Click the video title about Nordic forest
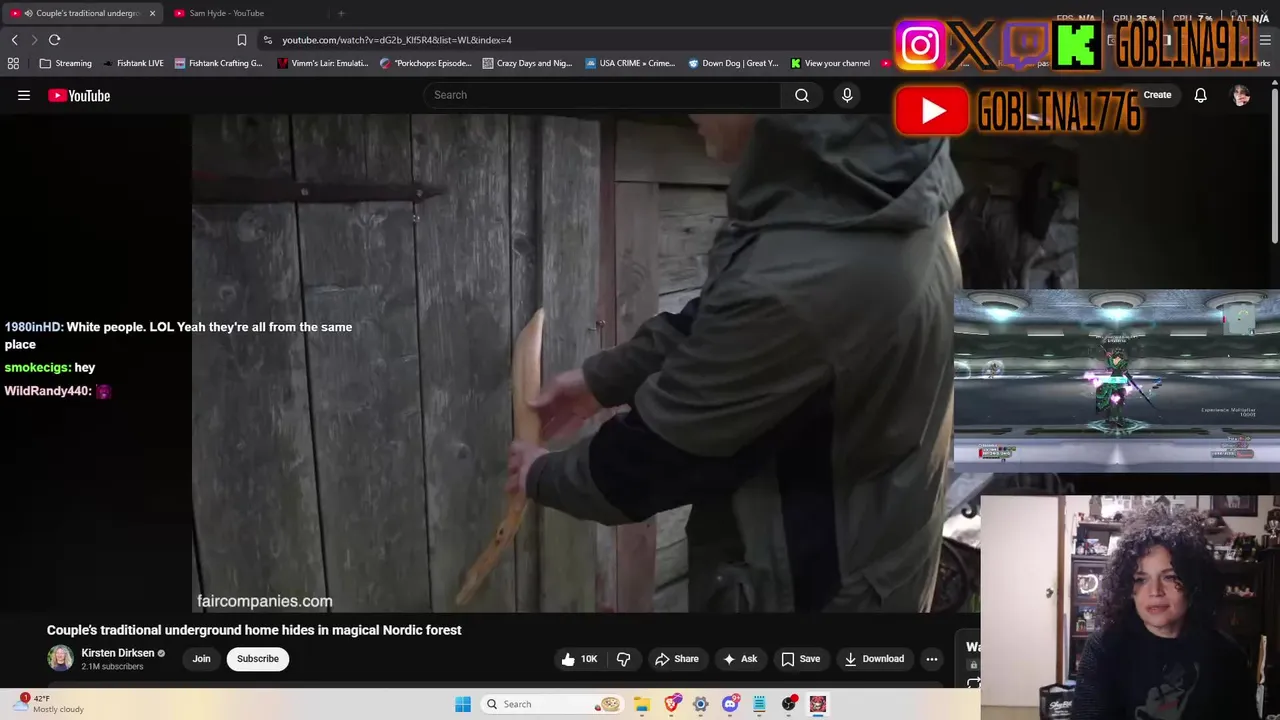The width and height of the screenshot is (1280, 720). coord(254,630)
